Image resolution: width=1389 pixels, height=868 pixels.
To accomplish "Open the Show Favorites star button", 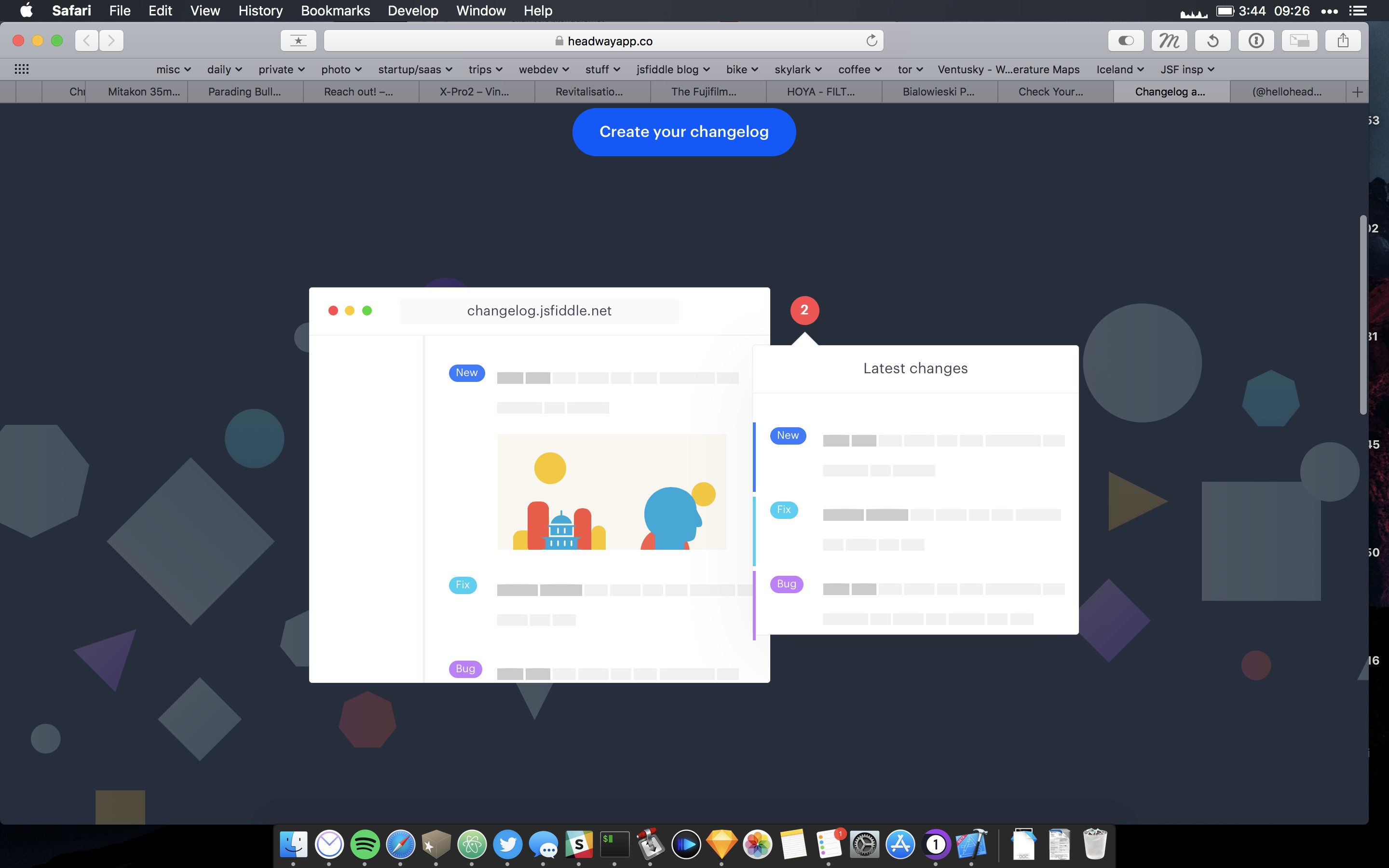I will tap(298, 40).
